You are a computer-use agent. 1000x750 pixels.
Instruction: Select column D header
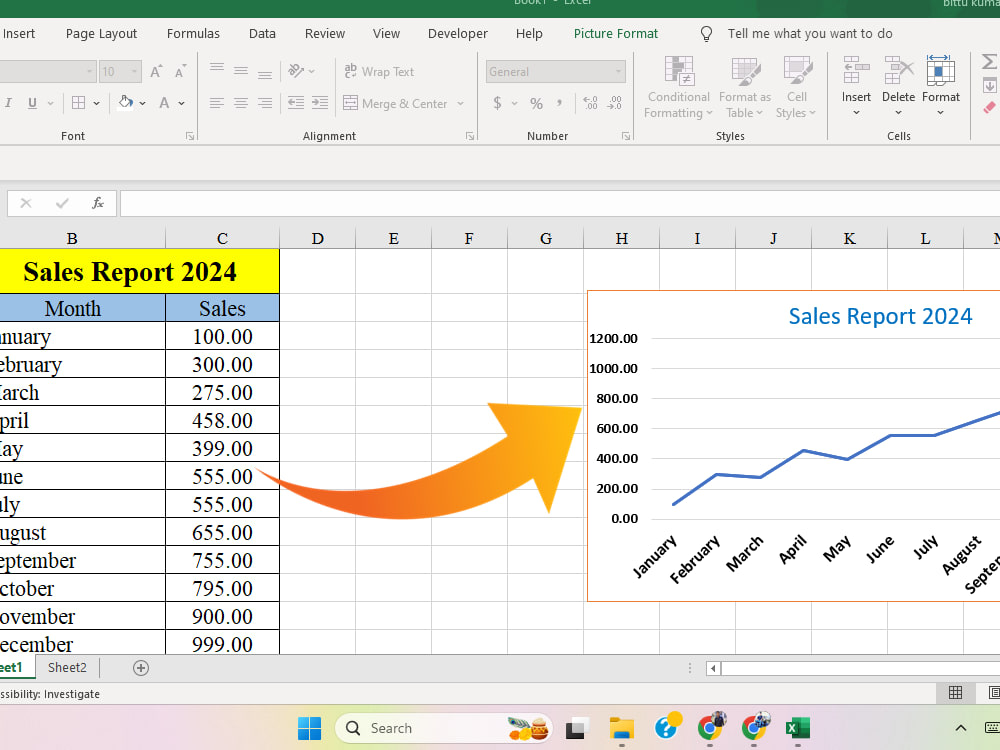pos(317,239)
